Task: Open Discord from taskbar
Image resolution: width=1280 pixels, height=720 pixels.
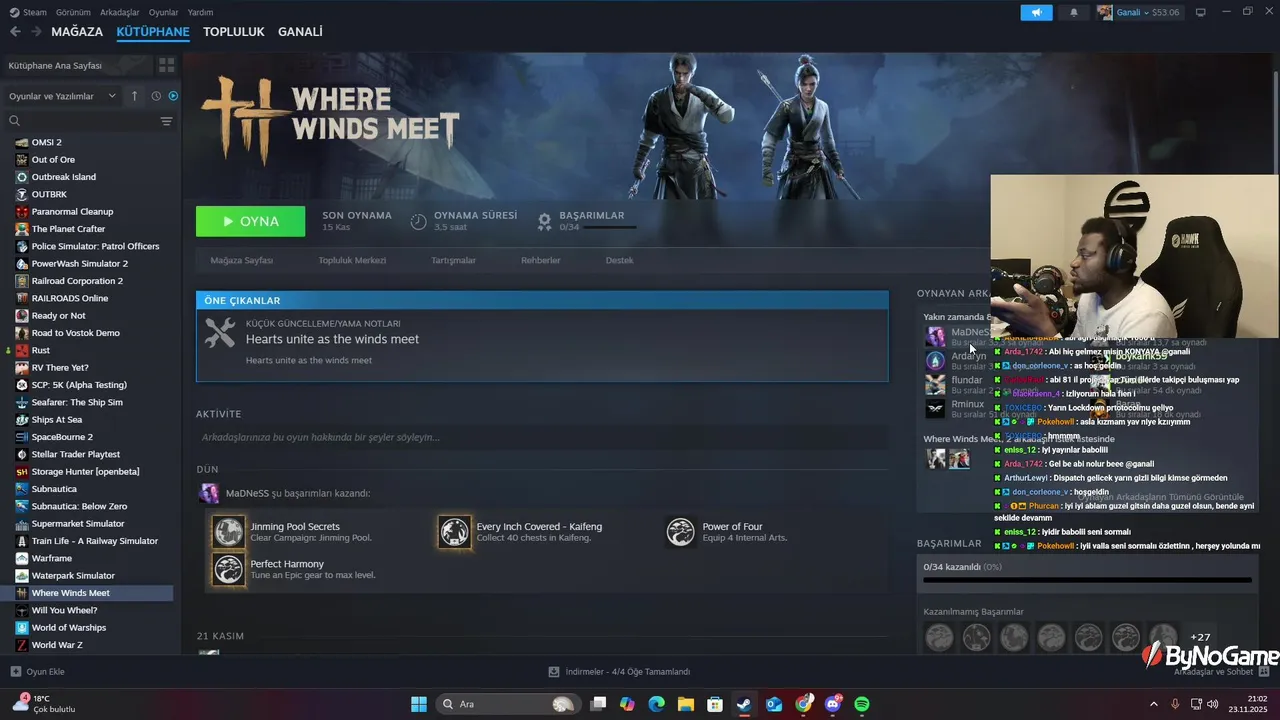Action: (x=833, y=704)
